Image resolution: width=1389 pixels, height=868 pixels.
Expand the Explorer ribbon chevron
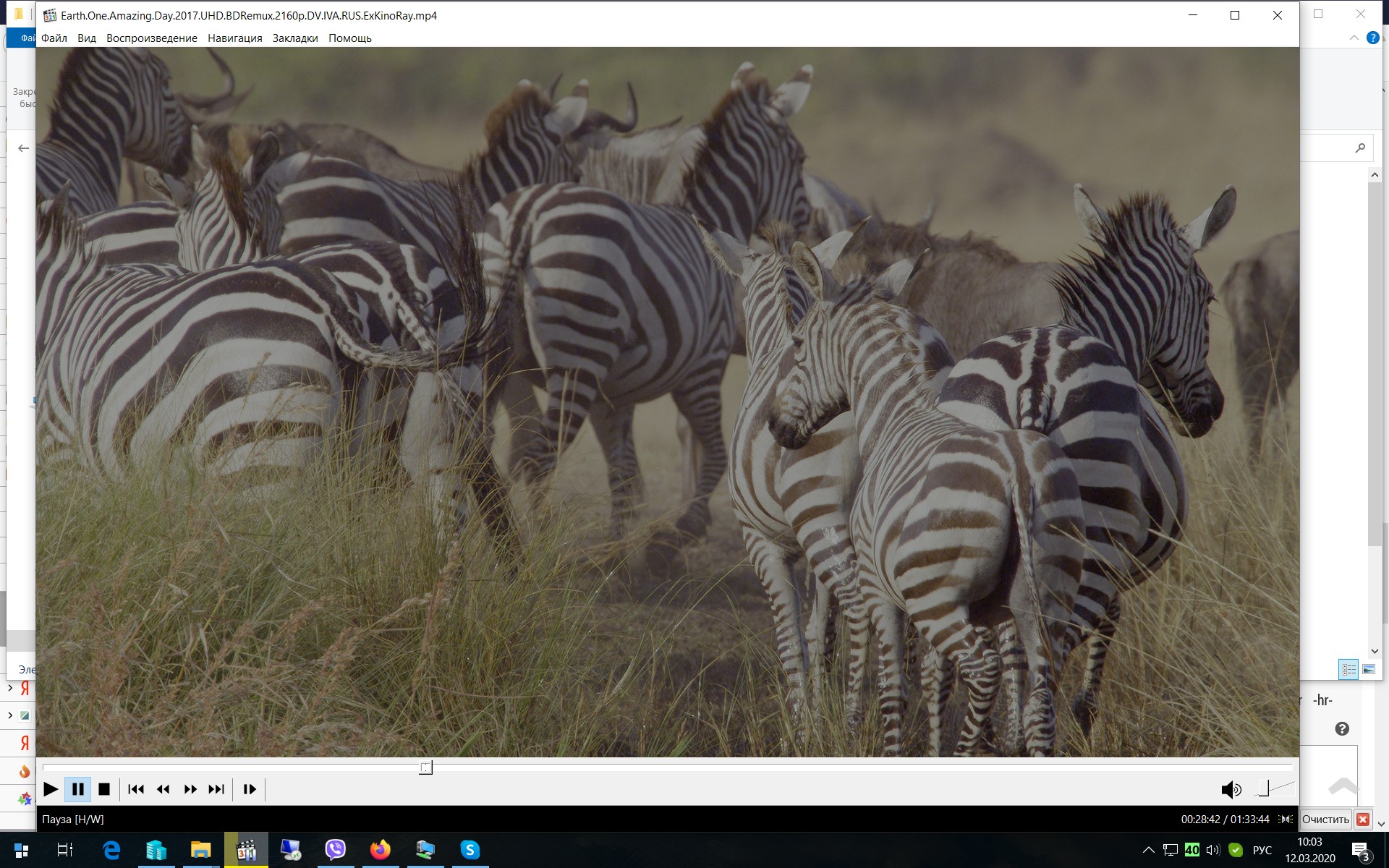1354,38
